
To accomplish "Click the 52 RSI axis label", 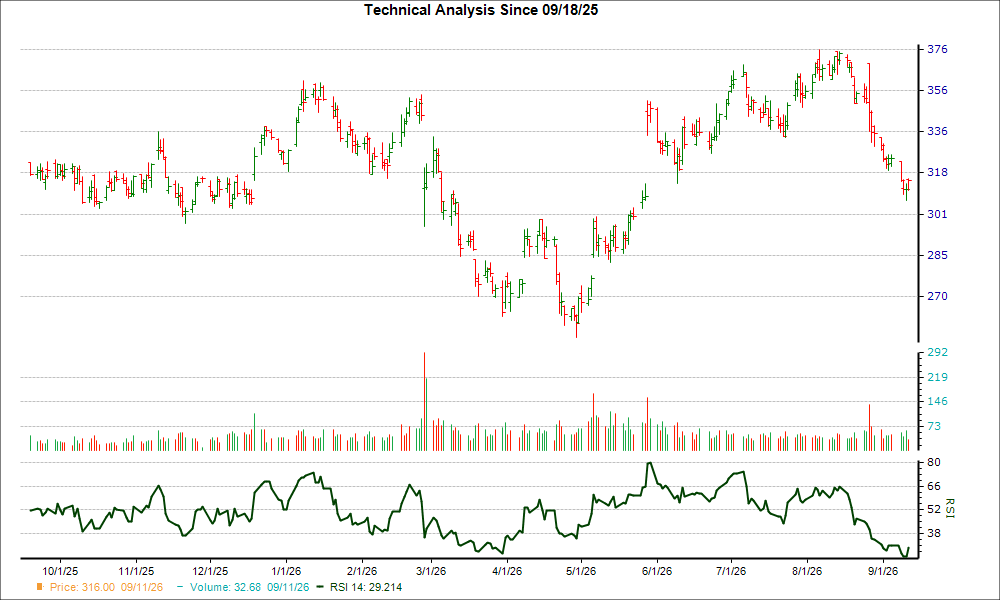I will [x=934, y=509].
